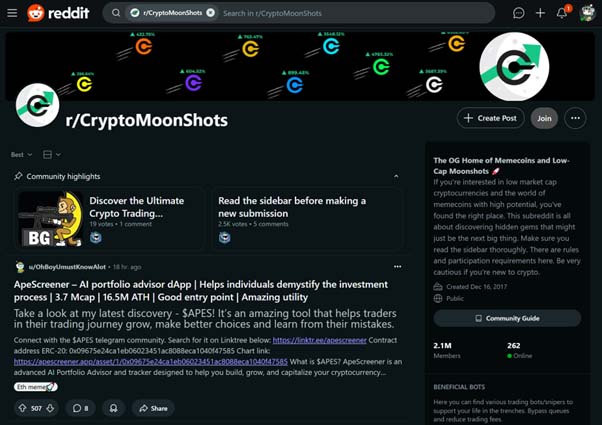
Task: Click The OG Home of Memecoins heading
Action: (501, 166)
